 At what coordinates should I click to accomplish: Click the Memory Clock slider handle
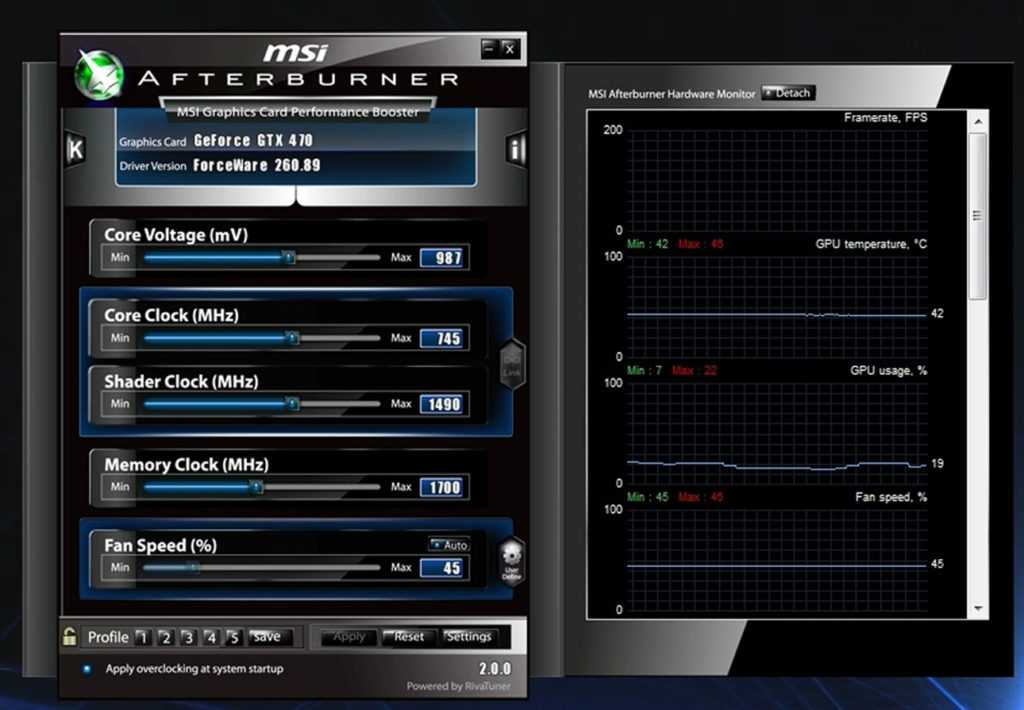click(x=257, y=487)
